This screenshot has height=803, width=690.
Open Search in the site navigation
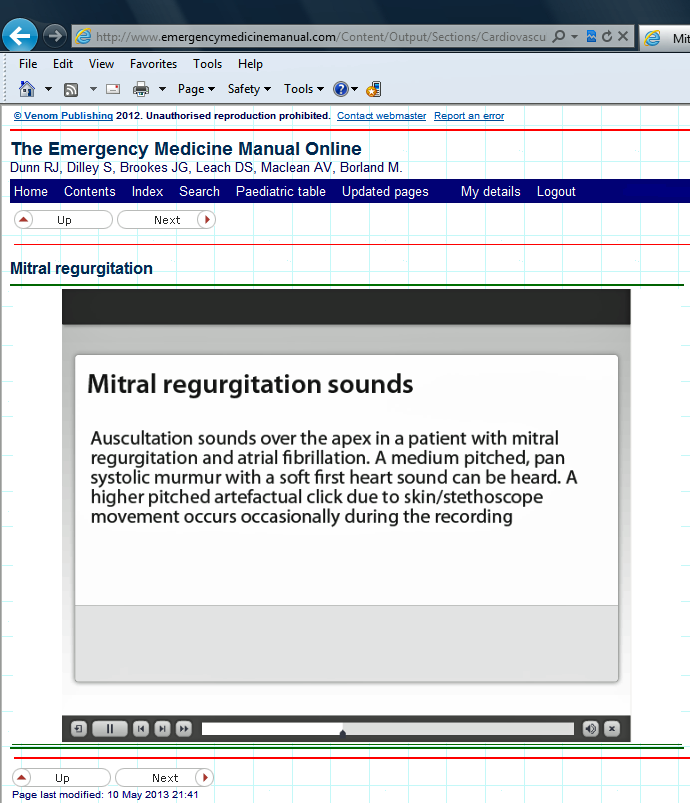tap(199, 192)
